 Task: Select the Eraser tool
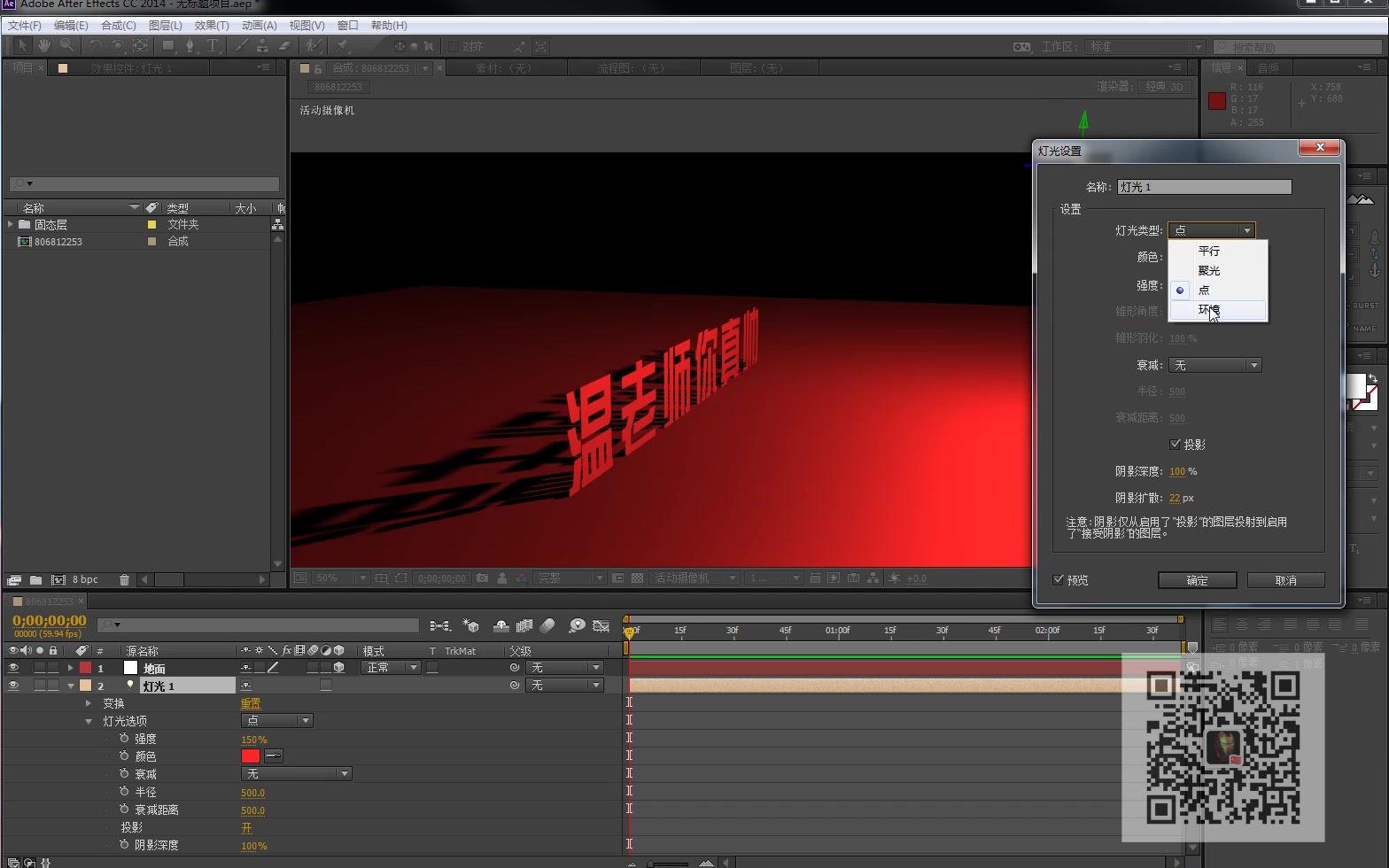coord(284,46)
